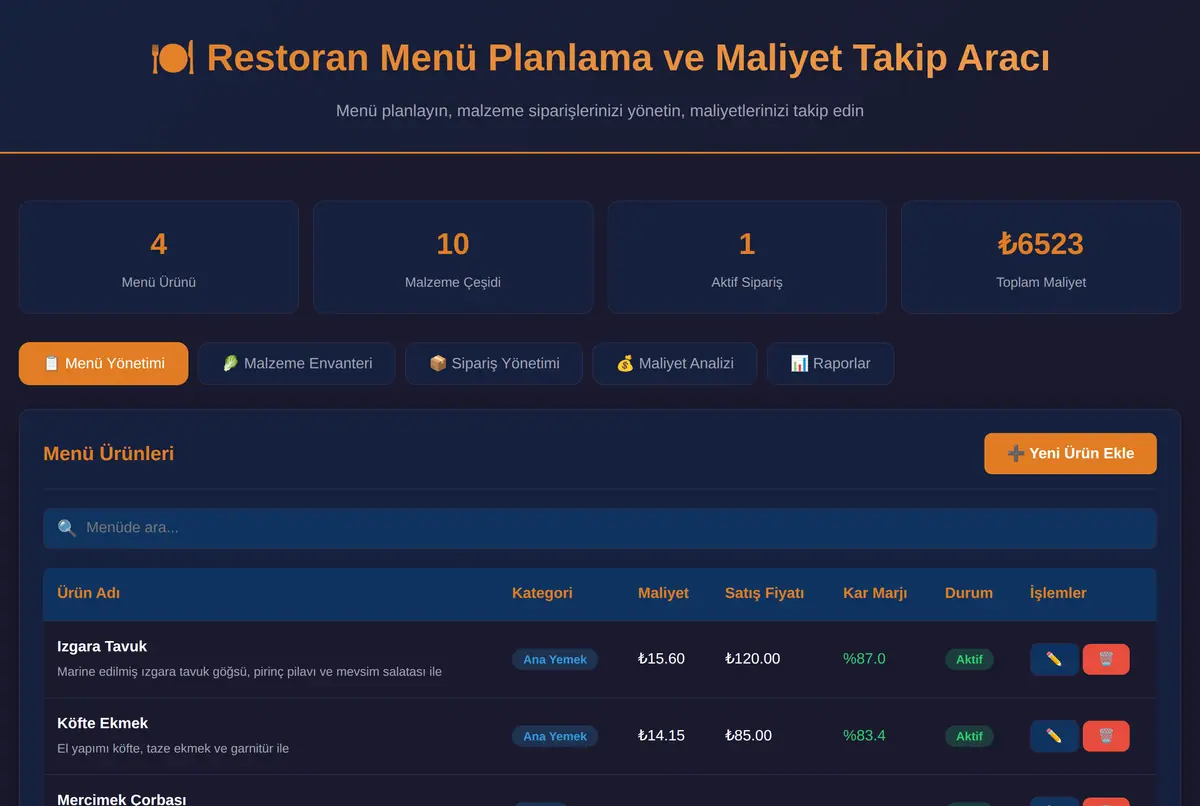
Task: Focus the Menüde ara search field
Action: (x=600, y=528)
